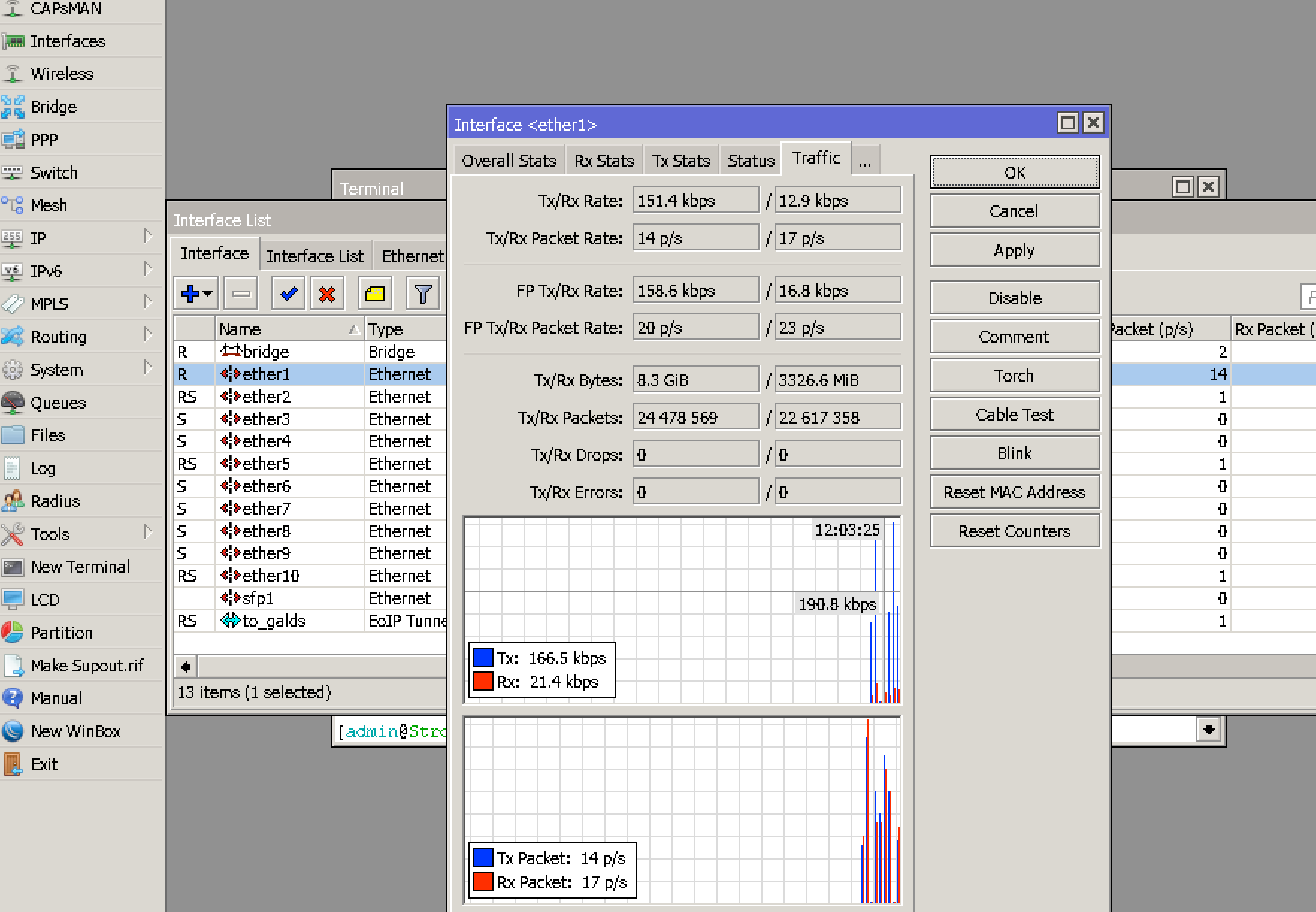Open the Ethernet tab in Interface List
Viewport: 1316px width, 912px height.
pos(412,256)
